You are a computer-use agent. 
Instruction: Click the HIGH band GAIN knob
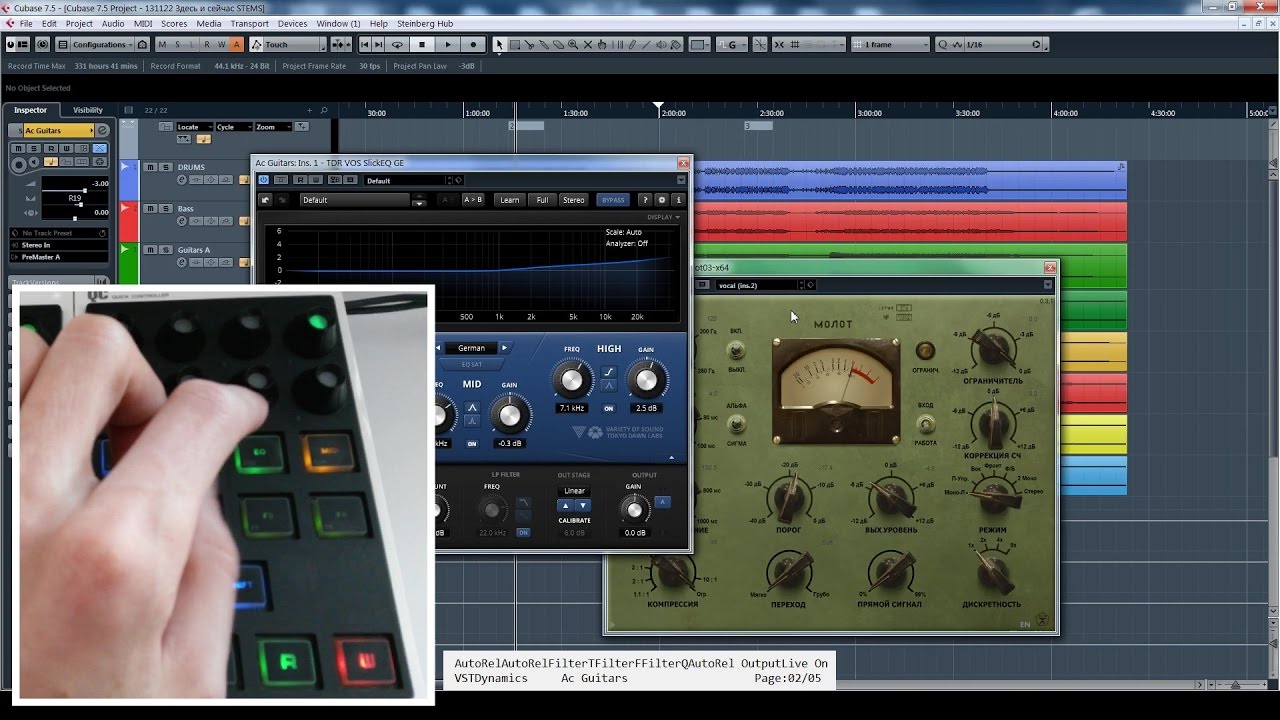click(x=647, y=380)
